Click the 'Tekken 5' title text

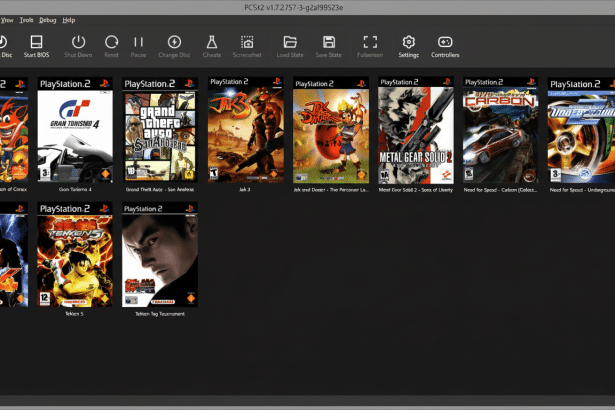pyautogui.click(x=74, y=314)
